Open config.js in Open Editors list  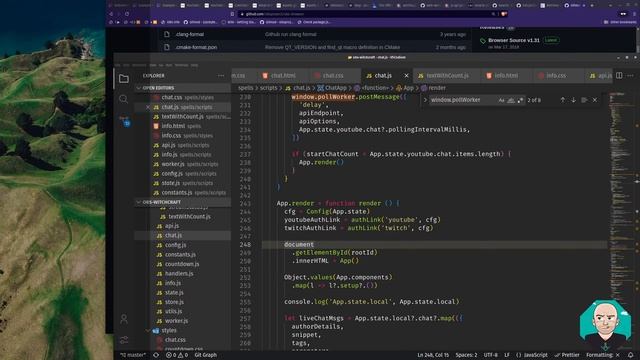182,173
